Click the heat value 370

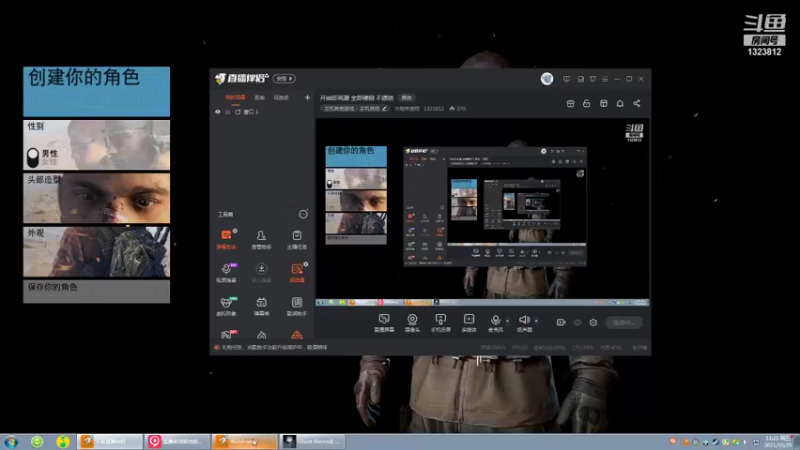(x=461, y=109)
